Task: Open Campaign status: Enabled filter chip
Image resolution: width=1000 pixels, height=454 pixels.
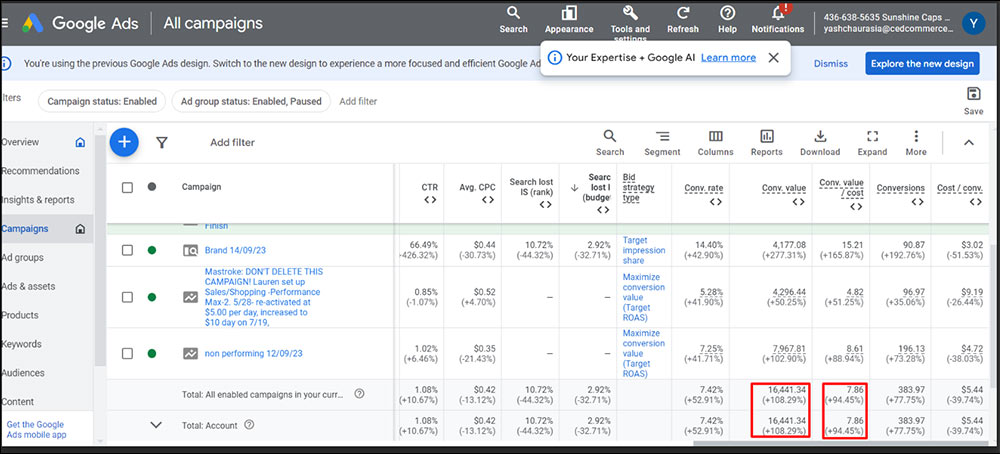Action: 102,101
